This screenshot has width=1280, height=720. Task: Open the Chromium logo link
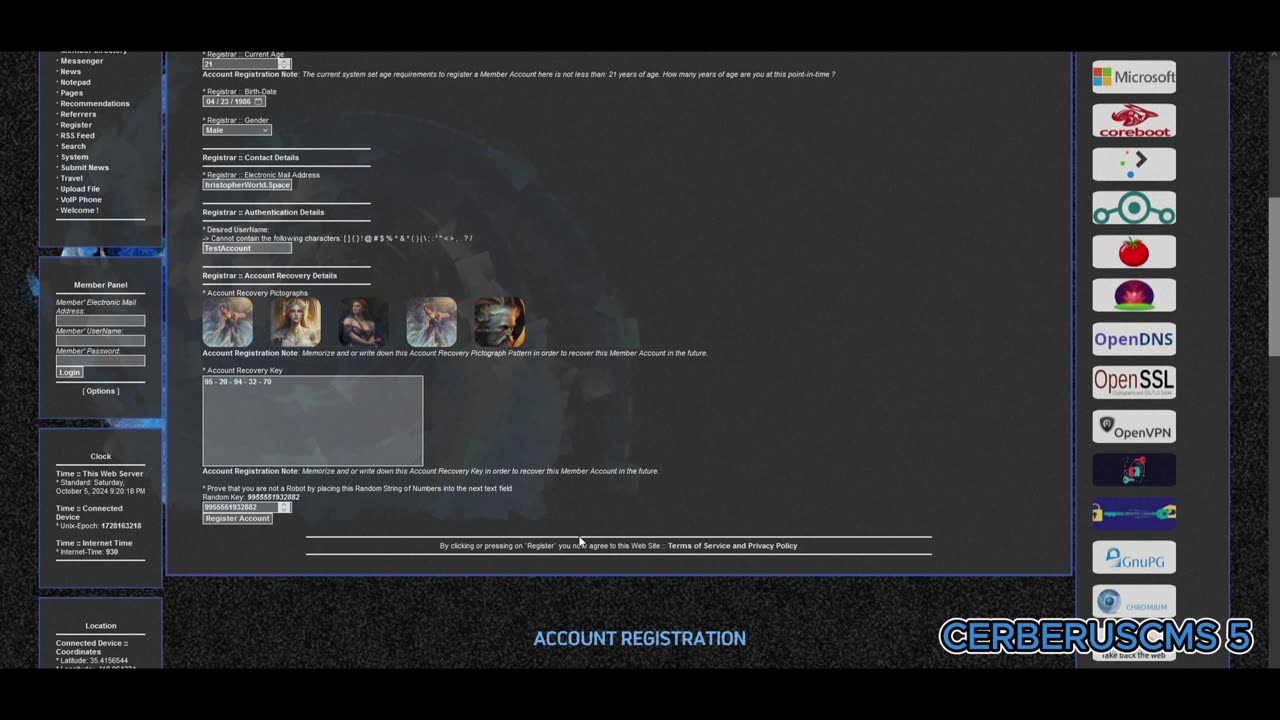1134,602
